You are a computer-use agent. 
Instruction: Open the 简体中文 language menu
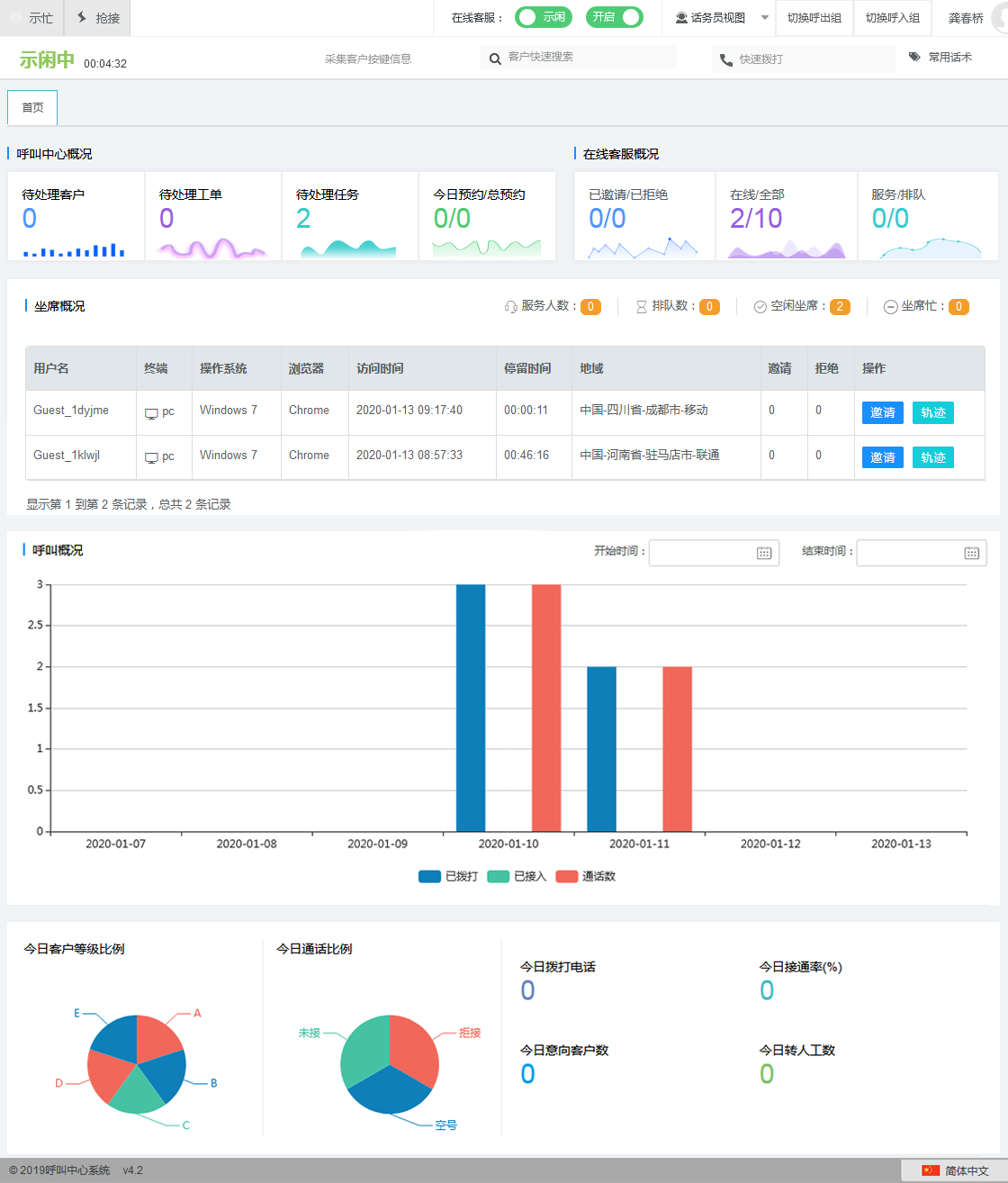click(956, 1170)
